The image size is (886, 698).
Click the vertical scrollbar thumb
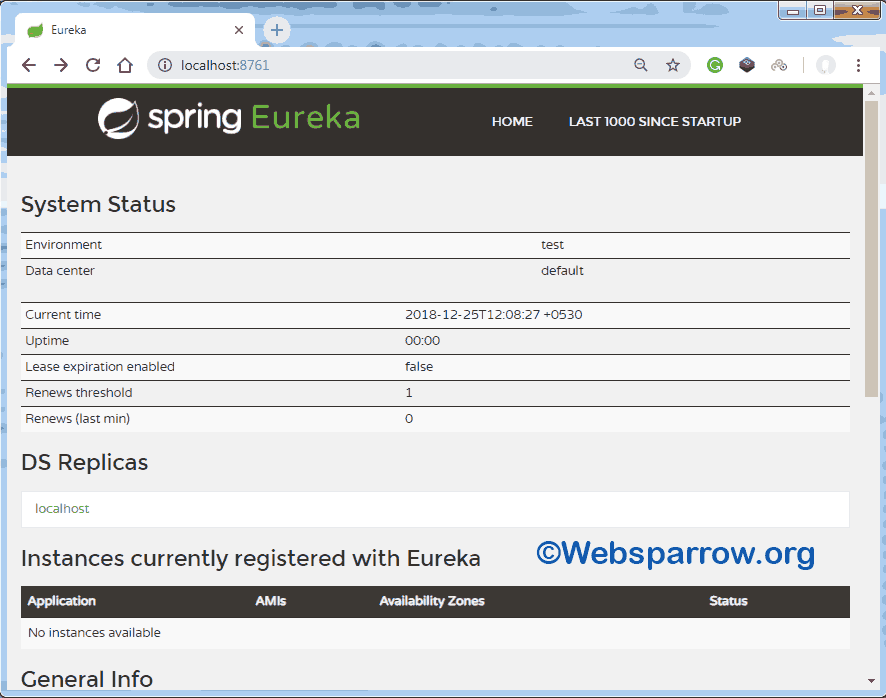click(x=871, y=249)
